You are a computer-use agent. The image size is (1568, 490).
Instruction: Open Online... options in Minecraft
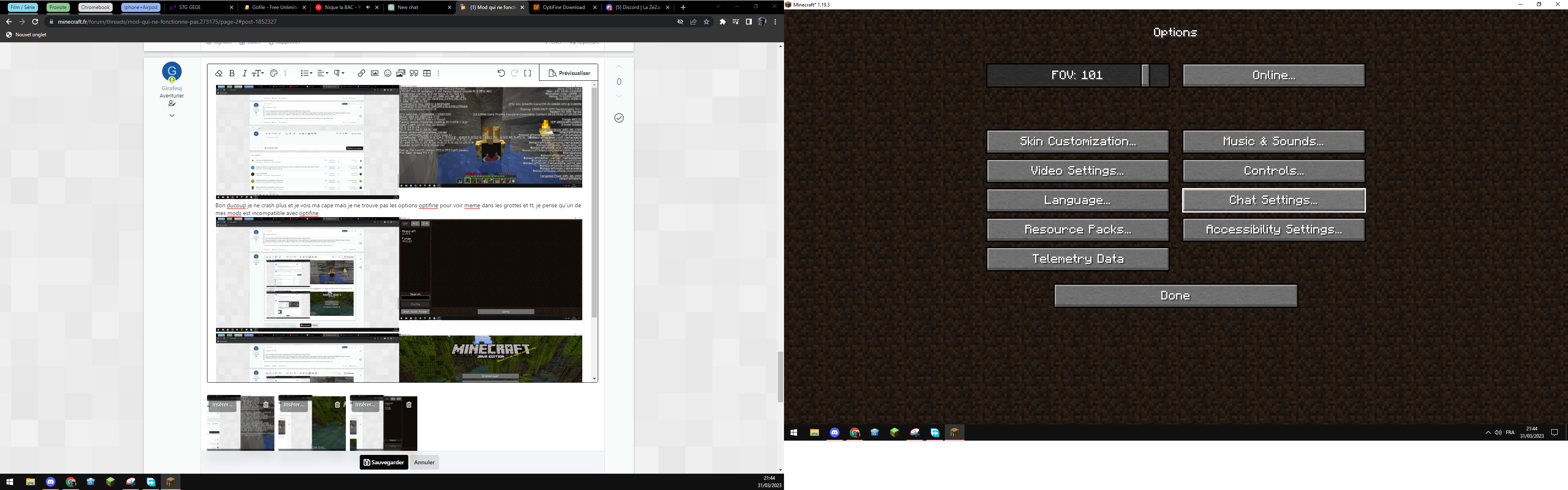click(x=1274, y=75)
